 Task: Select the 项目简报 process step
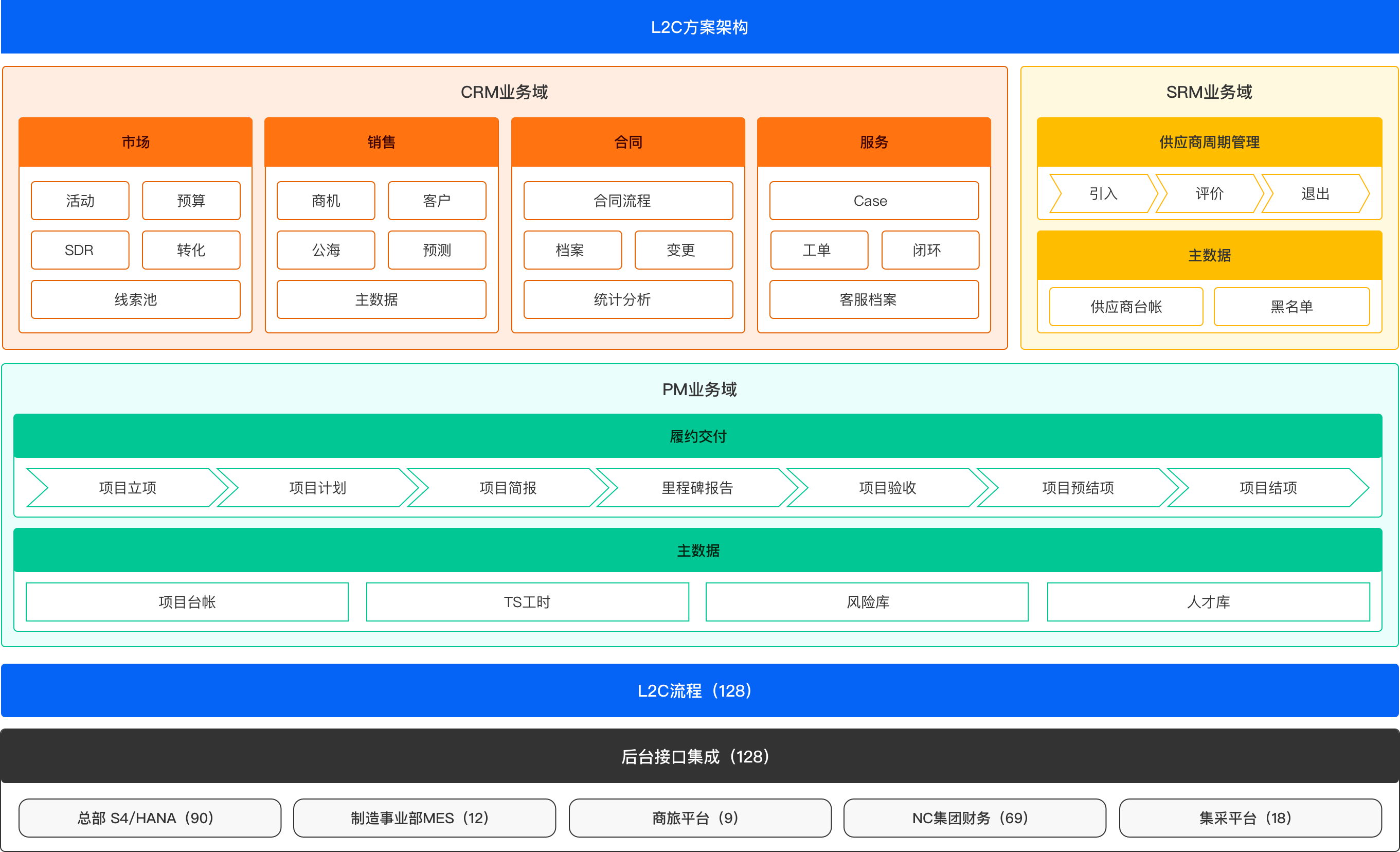pos(509,488)
